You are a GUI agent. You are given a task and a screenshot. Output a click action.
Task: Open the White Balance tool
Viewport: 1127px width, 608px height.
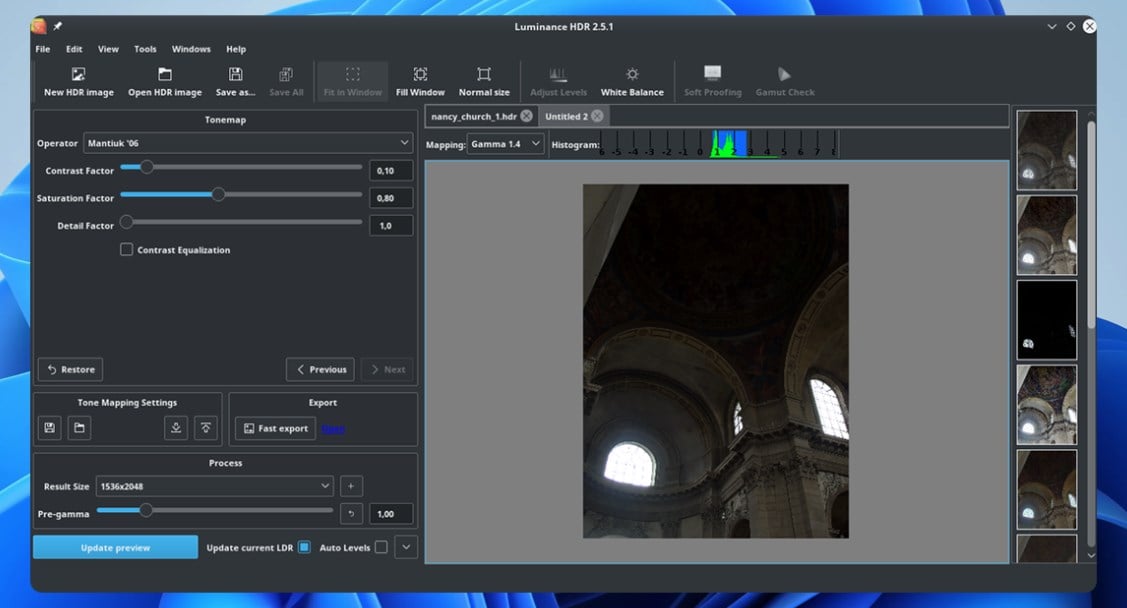(x=632, y=75)
